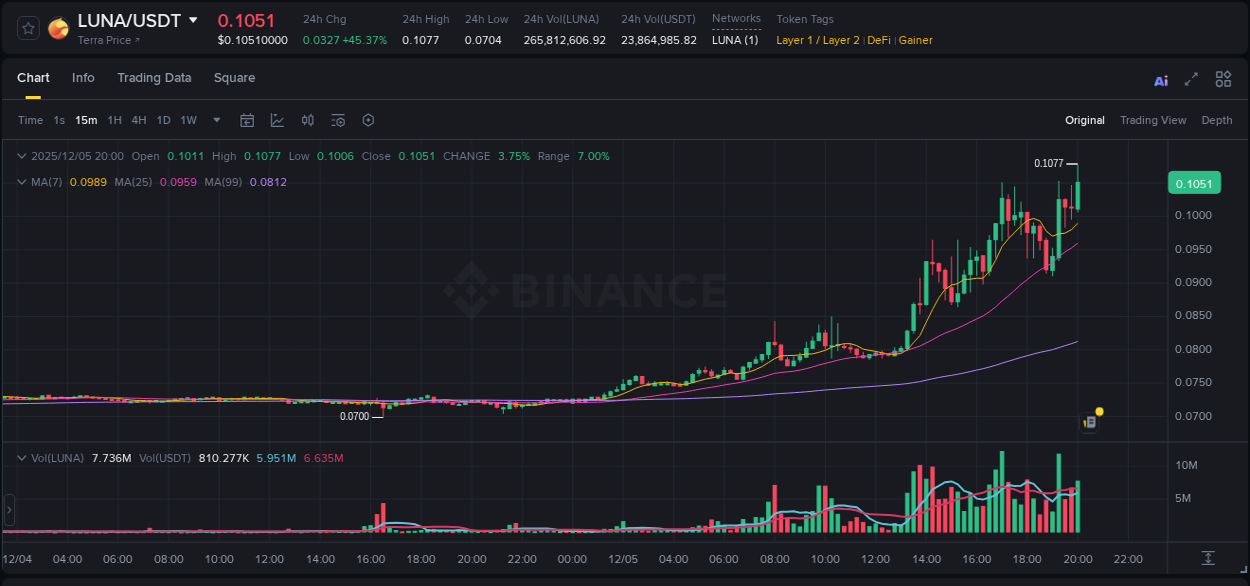Image resolution: width=1250 pixels, height=586 pixels.
Task: Open chart settings via hexagon icon
Action: tap(368, 120)
